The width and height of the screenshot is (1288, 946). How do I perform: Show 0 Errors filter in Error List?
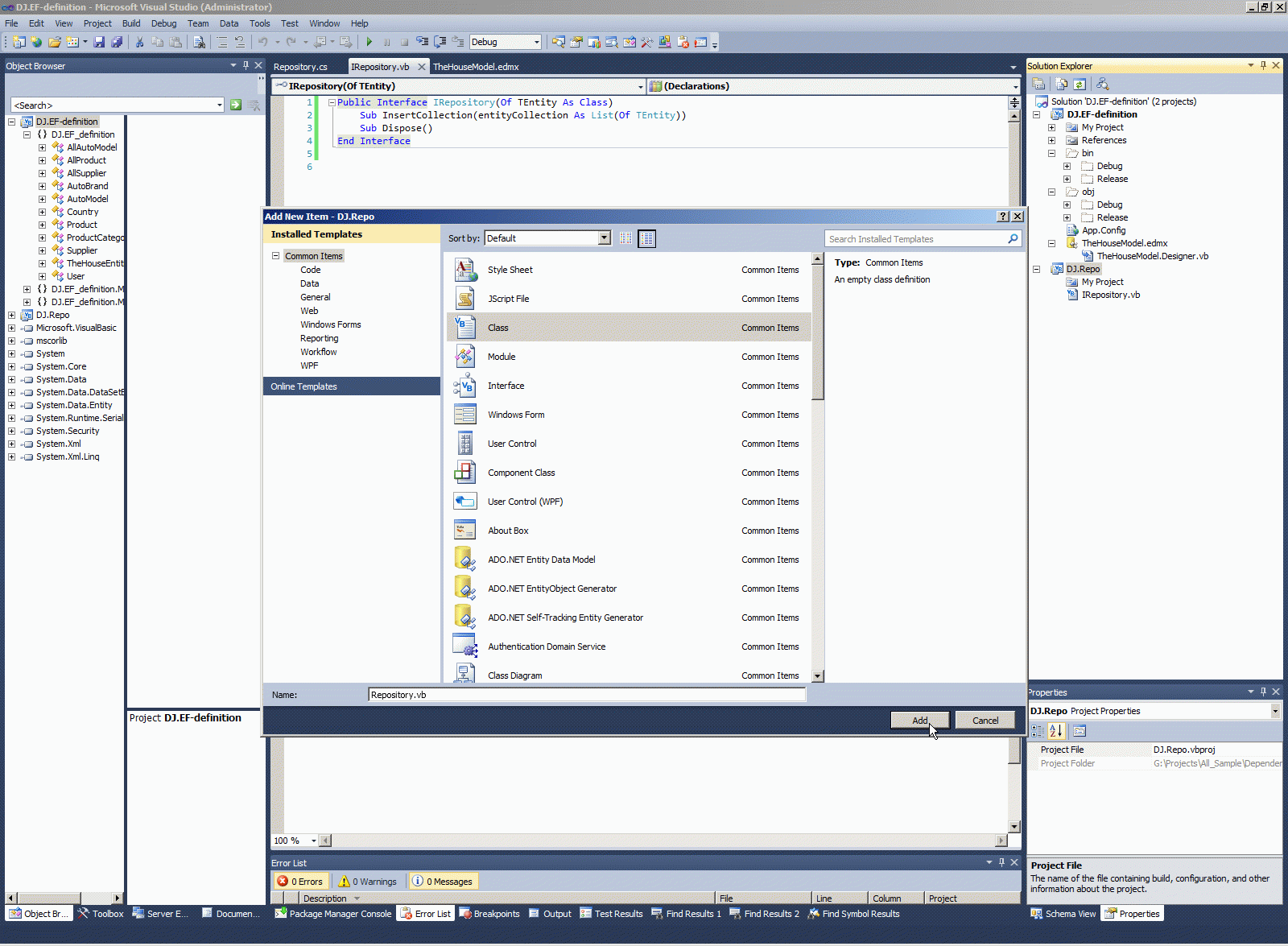tap(300, 882)
